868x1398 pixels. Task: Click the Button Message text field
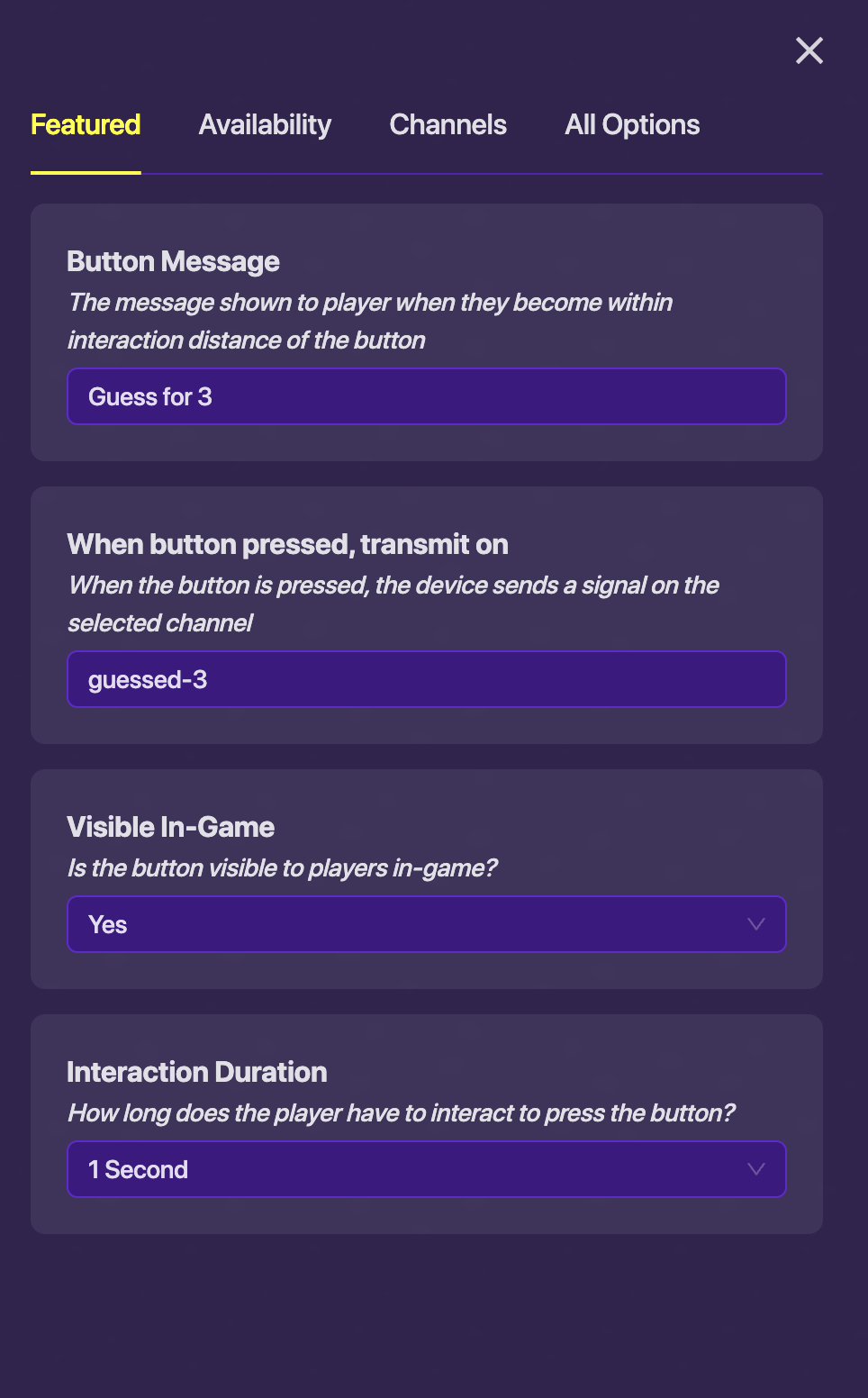pyautogui.click(x=426, y=396)
